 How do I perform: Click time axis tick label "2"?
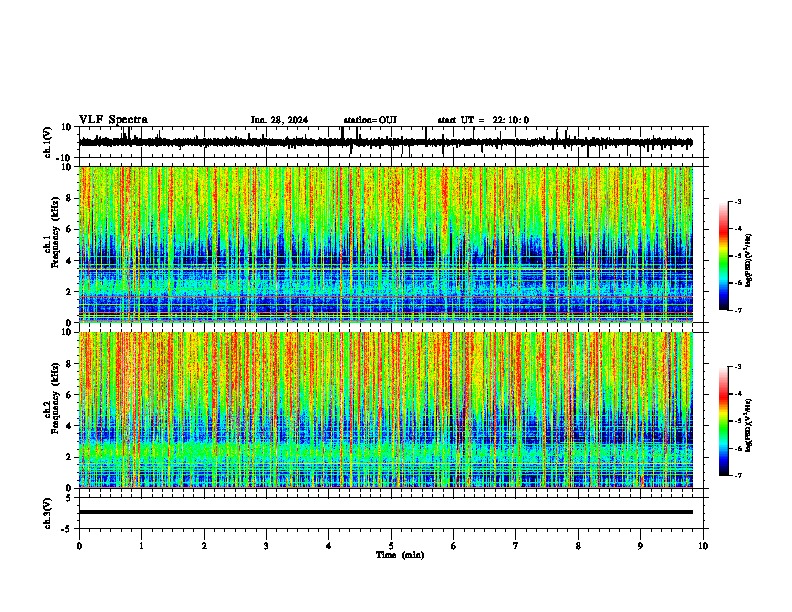point(204,546)
